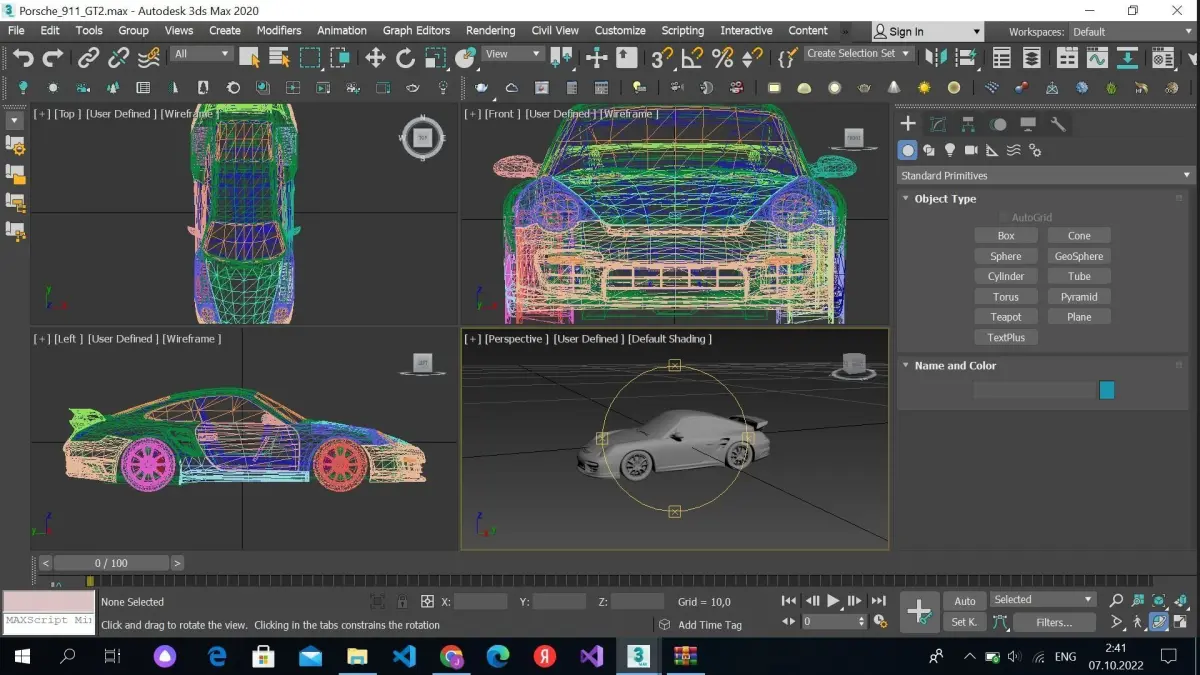Image resolution: width=1200 pixels, height=675 pixels.
Task: Open the Civil View menu
Action: (555, 30)
